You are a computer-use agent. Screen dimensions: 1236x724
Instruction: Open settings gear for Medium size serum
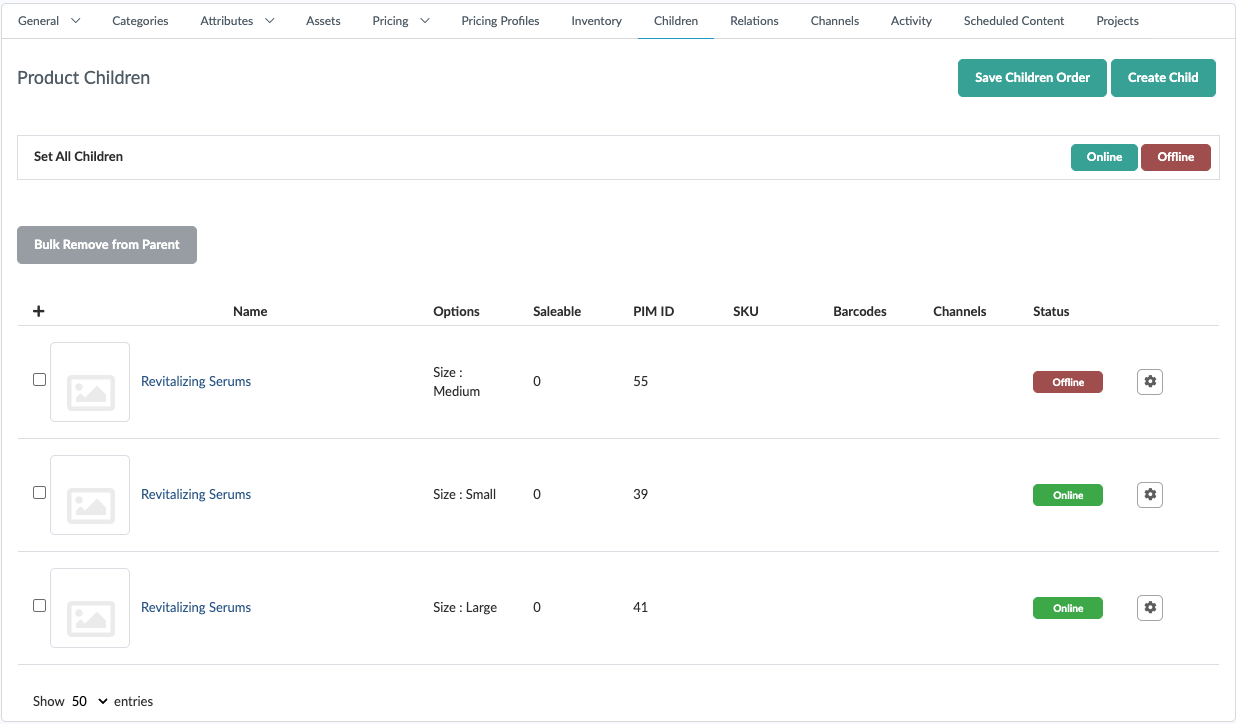click(1149, 382)
